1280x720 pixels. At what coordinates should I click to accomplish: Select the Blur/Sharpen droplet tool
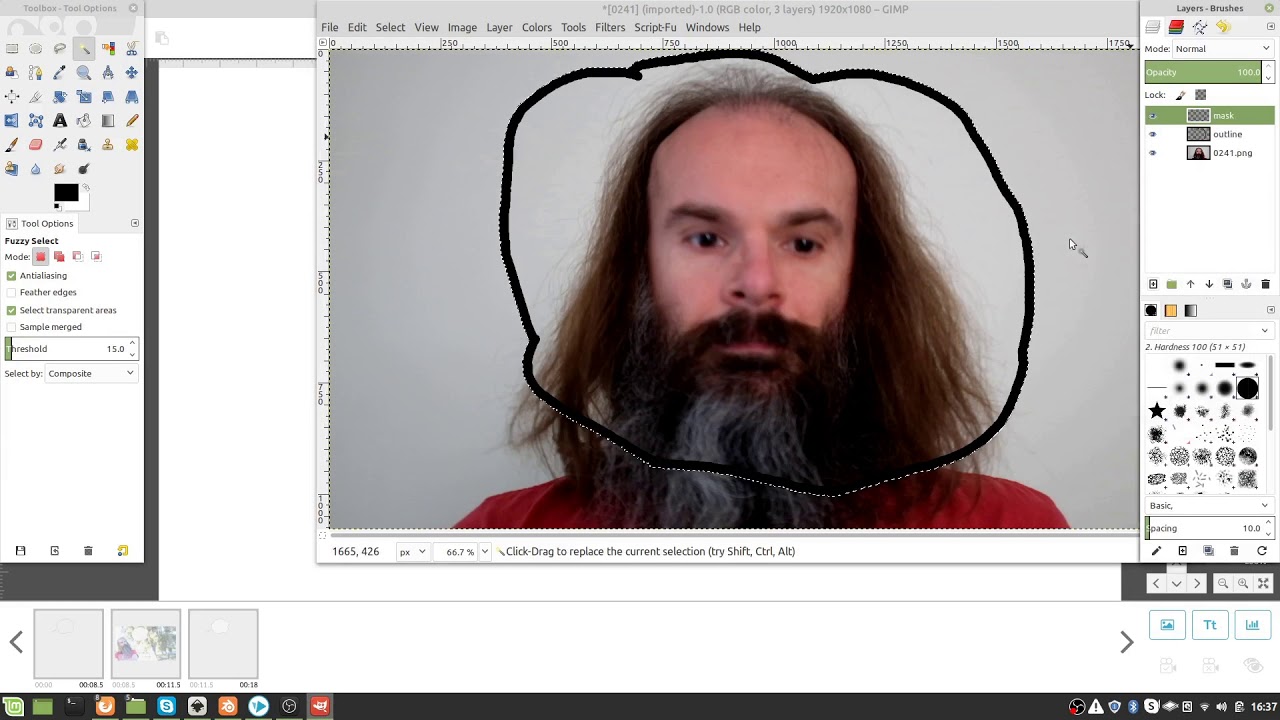tap(36, 168)
